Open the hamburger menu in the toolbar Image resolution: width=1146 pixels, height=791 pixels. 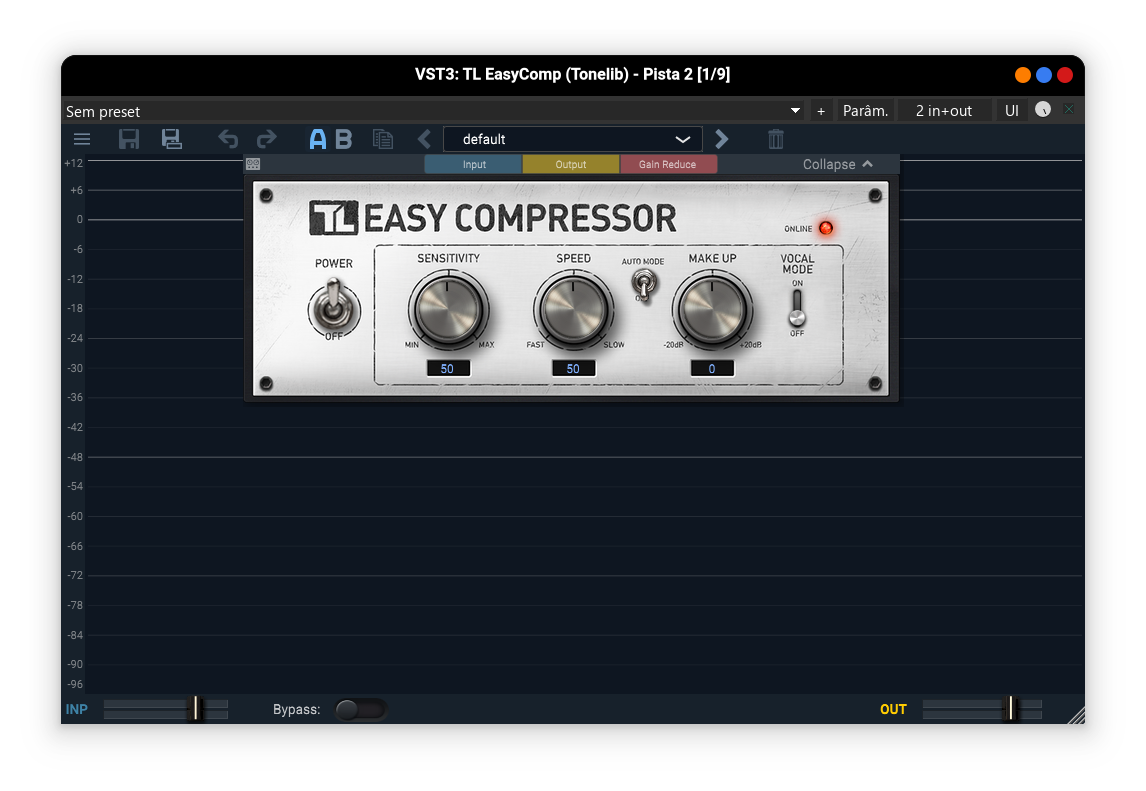[81, 139]
